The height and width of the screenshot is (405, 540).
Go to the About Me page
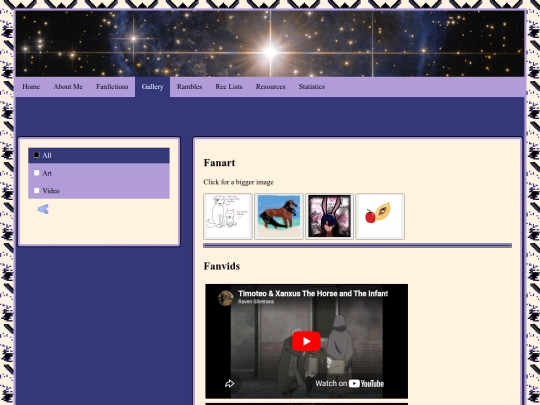68,87
